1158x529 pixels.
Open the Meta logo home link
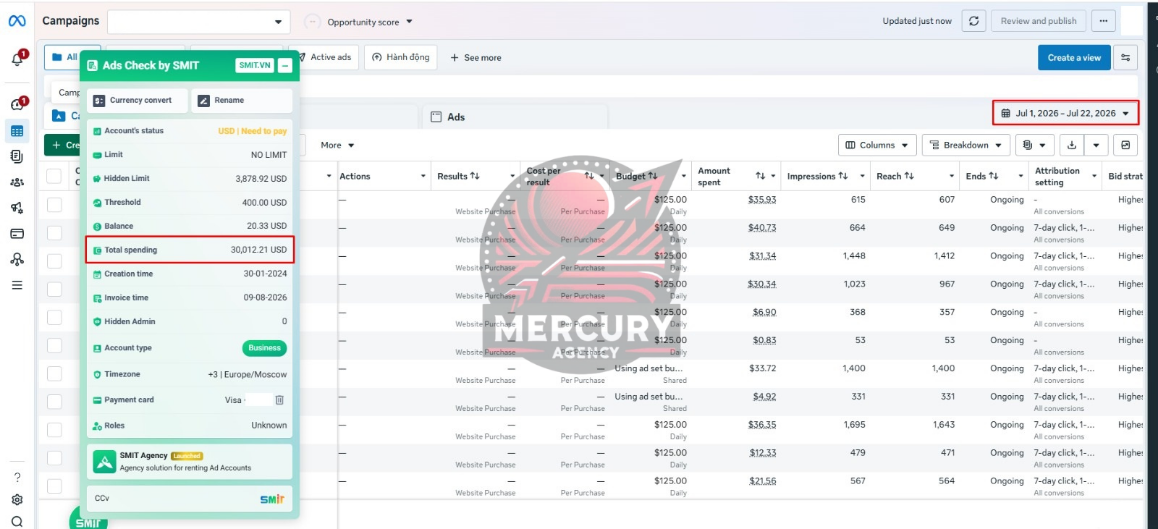pos(17,21)
